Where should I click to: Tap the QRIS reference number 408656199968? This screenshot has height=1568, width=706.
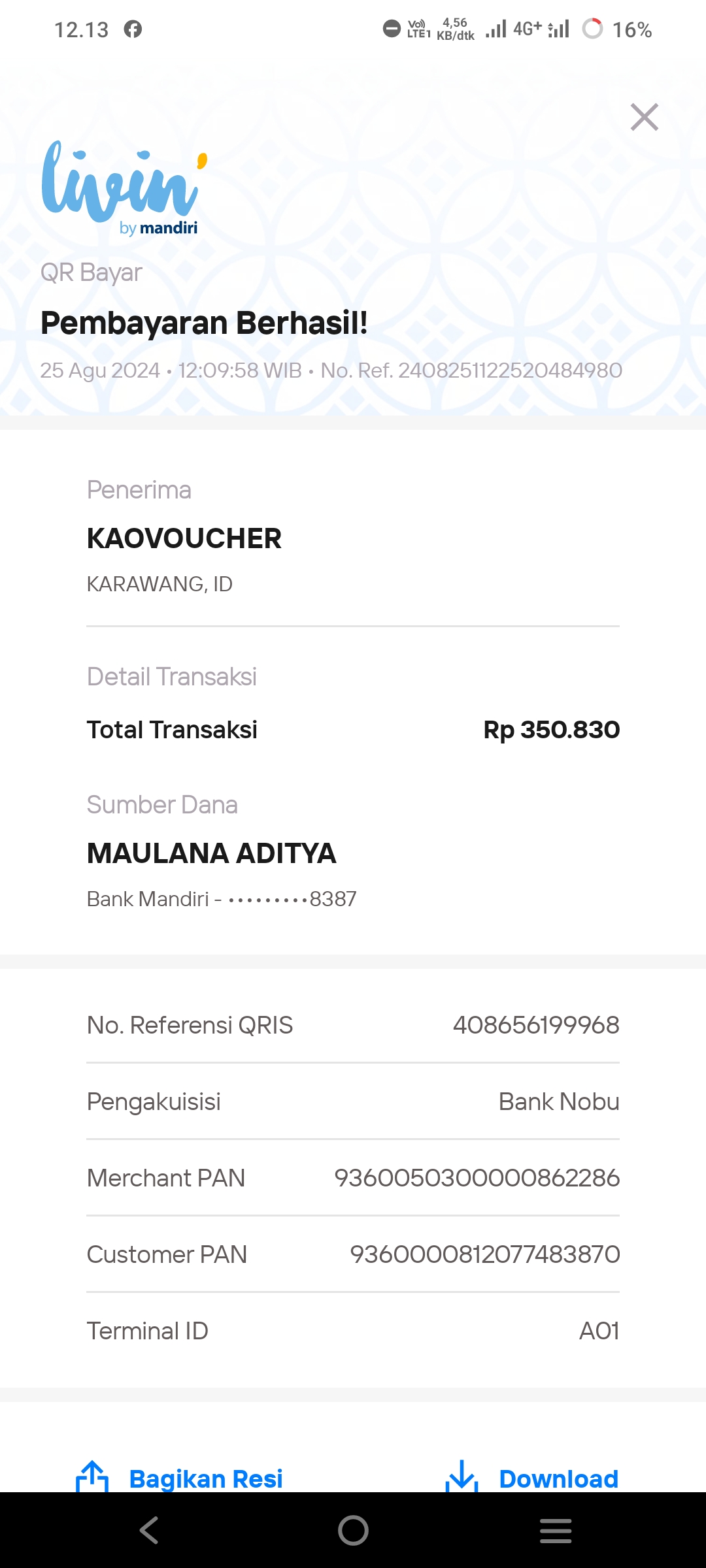536,1025
